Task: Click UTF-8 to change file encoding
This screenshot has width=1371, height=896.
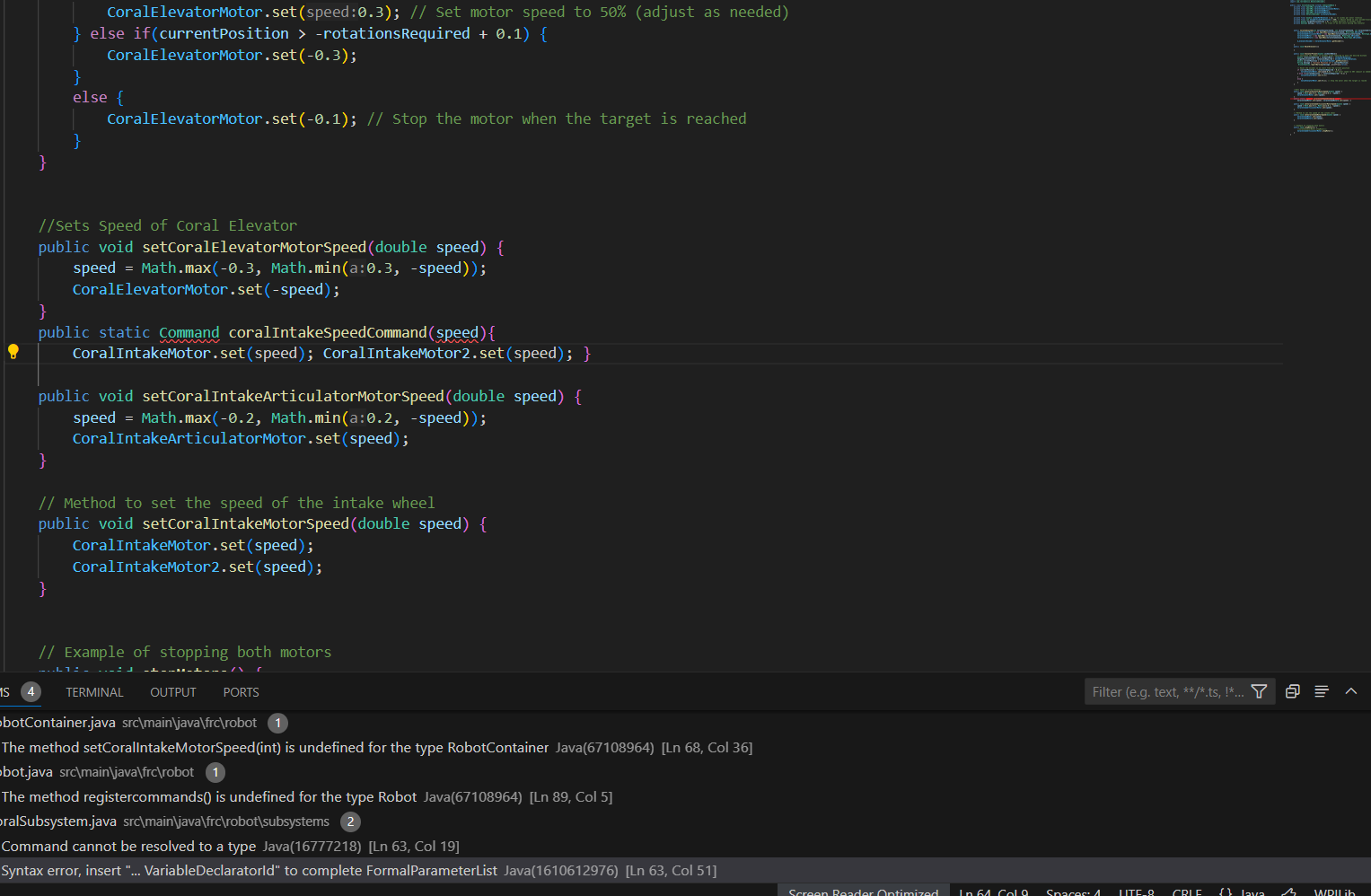Action: click(x=1135, y=891)
